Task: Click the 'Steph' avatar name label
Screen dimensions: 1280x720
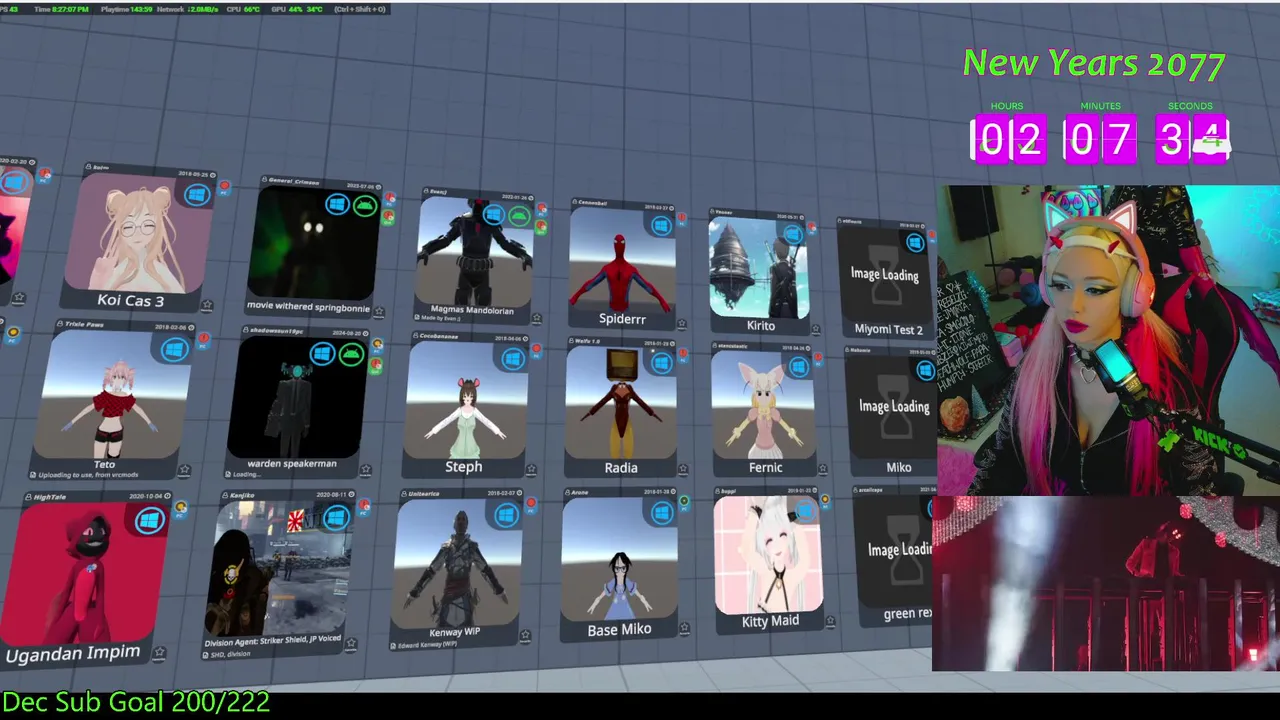Action: click(464, 467)
